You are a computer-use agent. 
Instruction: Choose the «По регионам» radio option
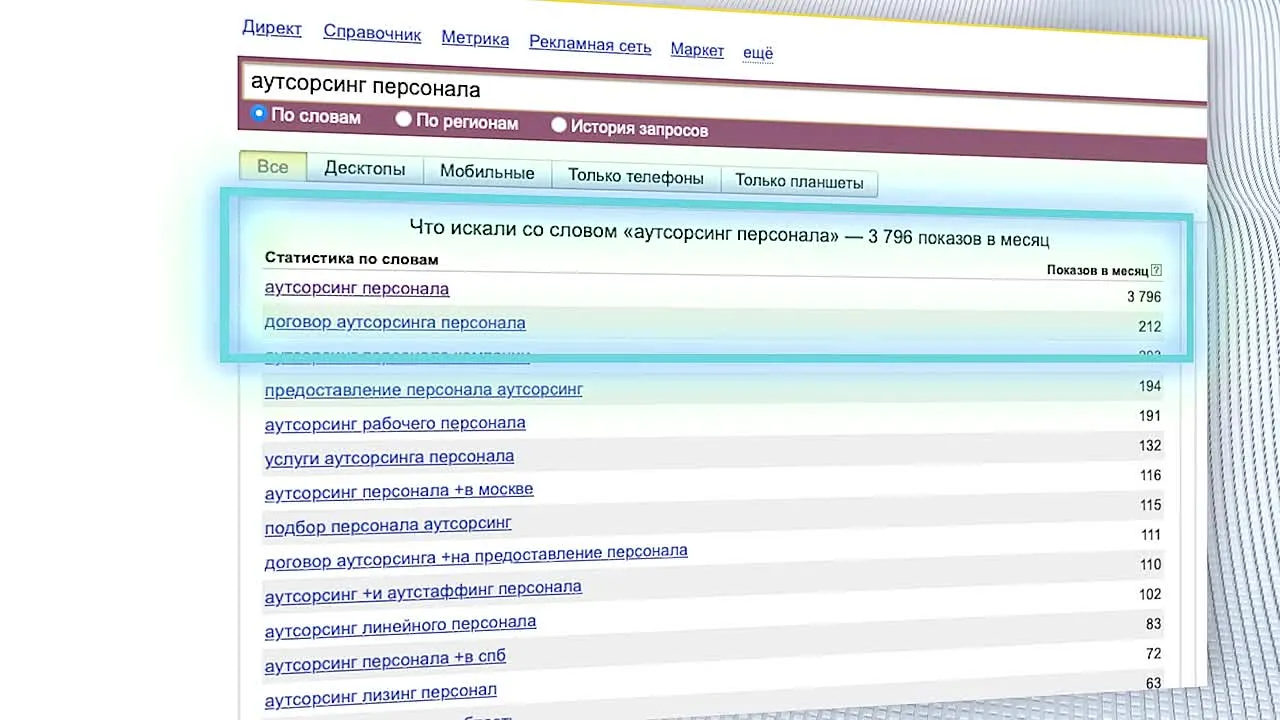point(404,120)
